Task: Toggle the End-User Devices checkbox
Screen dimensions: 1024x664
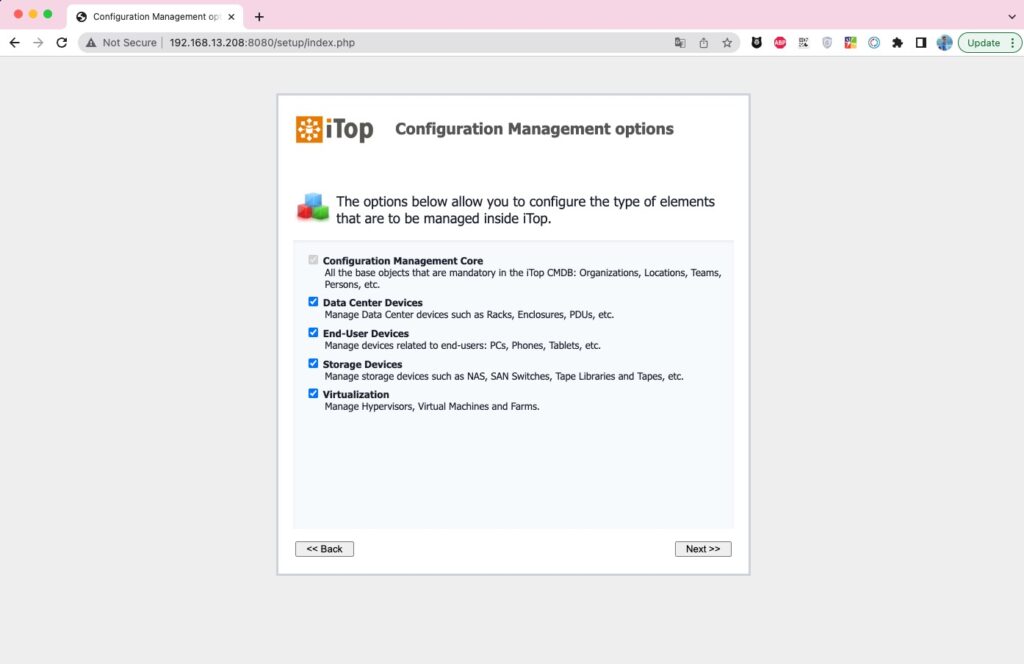Action: 313,332
